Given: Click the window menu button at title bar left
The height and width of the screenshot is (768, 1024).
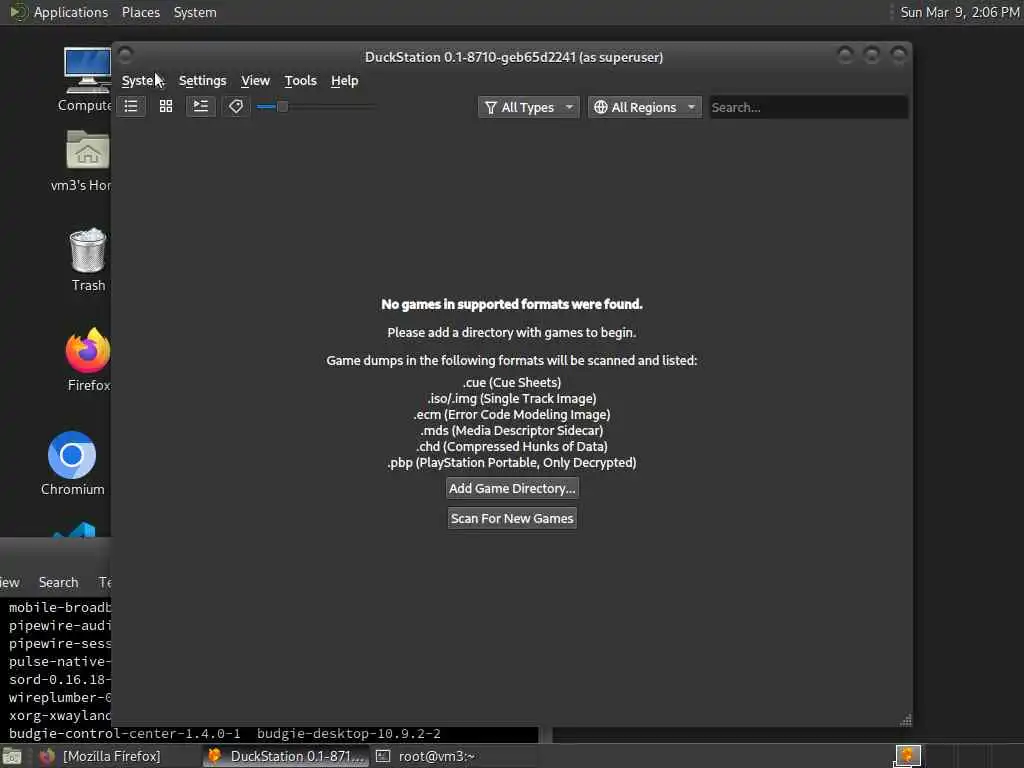Looking at the screenshot, I should pyautogui.click(x=125, y=56).
